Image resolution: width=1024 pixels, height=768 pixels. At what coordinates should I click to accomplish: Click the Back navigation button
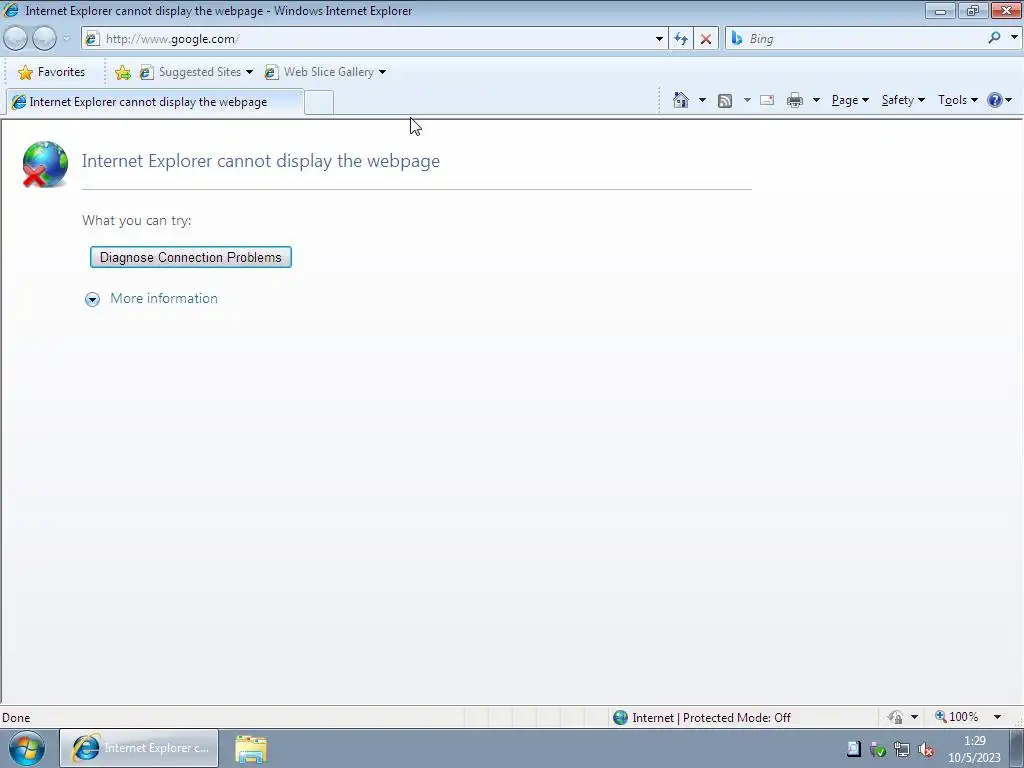pos(16,39)
